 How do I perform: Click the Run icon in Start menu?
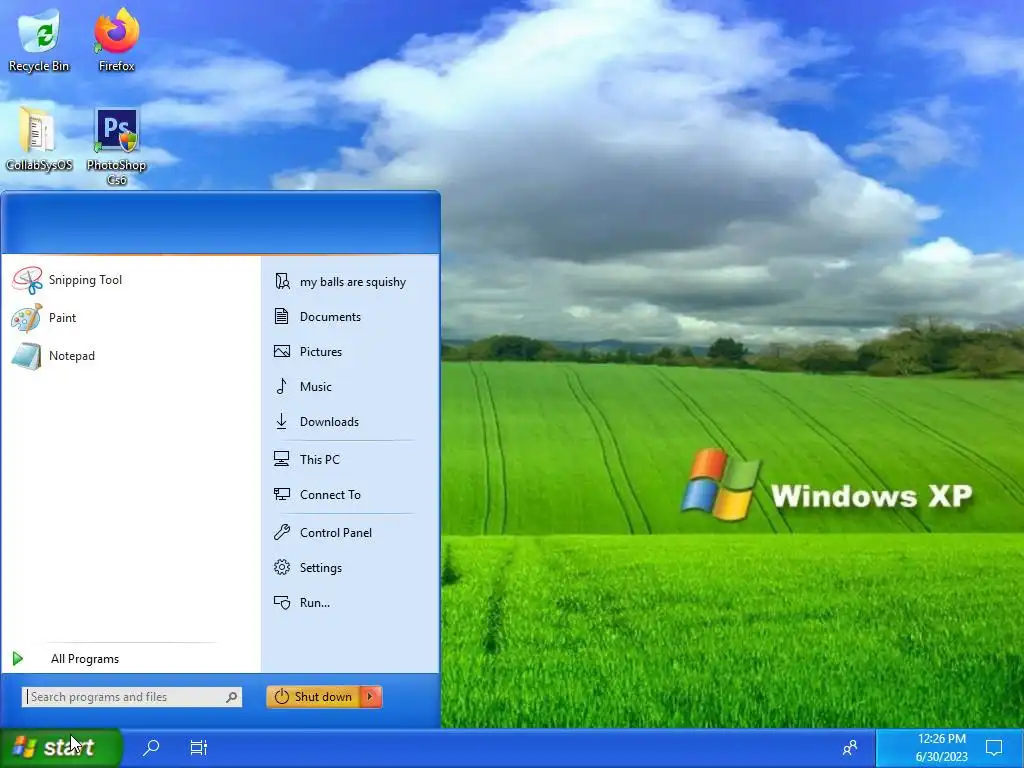[281, 603]
